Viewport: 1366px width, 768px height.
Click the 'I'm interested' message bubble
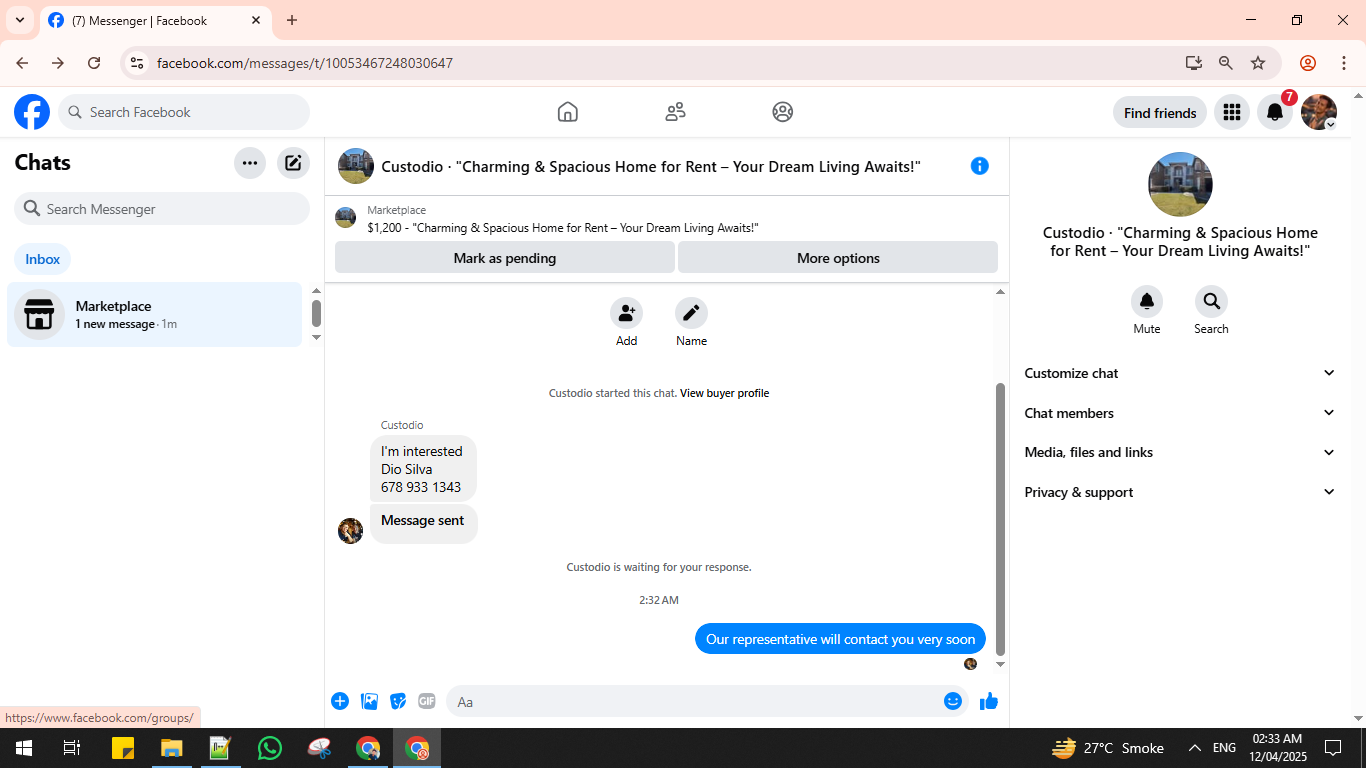423,469
